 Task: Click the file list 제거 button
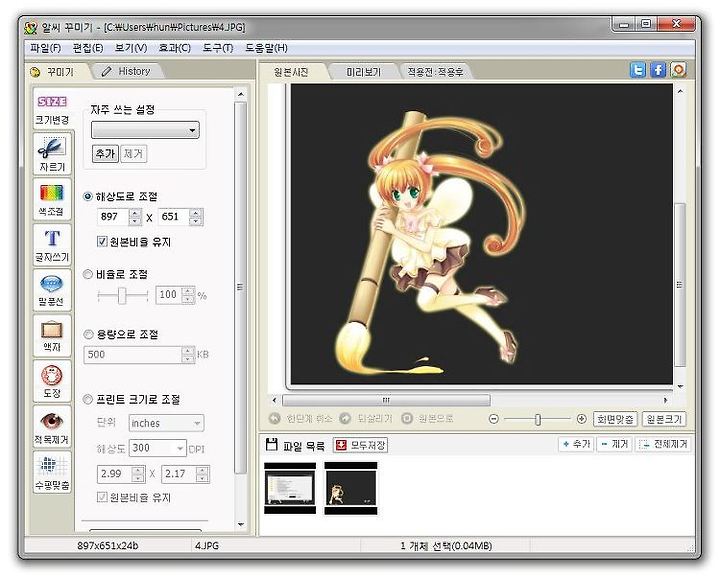(614, 444)
